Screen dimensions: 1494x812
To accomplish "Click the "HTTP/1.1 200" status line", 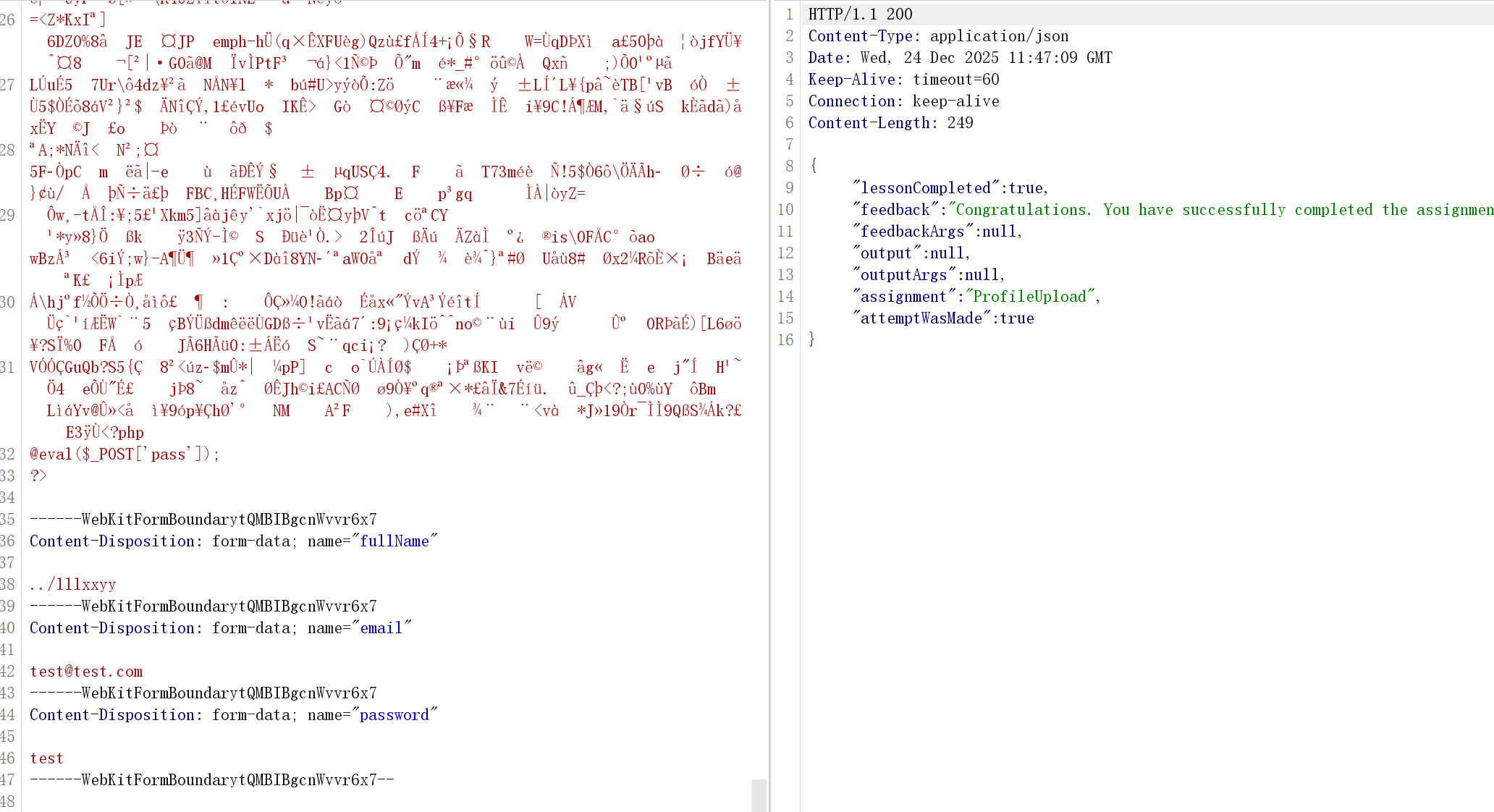I will point(860,14).
